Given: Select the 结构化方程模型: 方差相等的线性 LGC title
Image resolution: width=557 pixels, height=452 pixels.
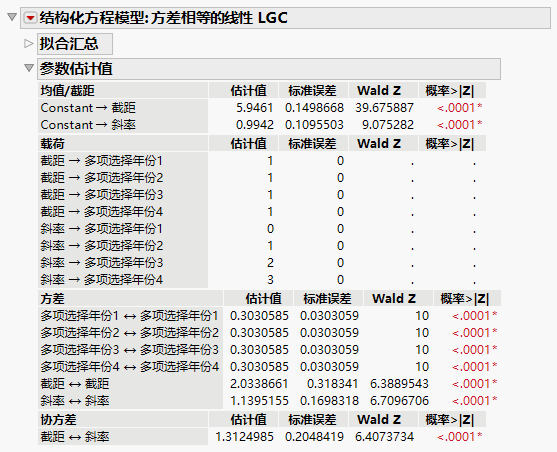Looking at the screenshot, I should (x=163, y=18).
